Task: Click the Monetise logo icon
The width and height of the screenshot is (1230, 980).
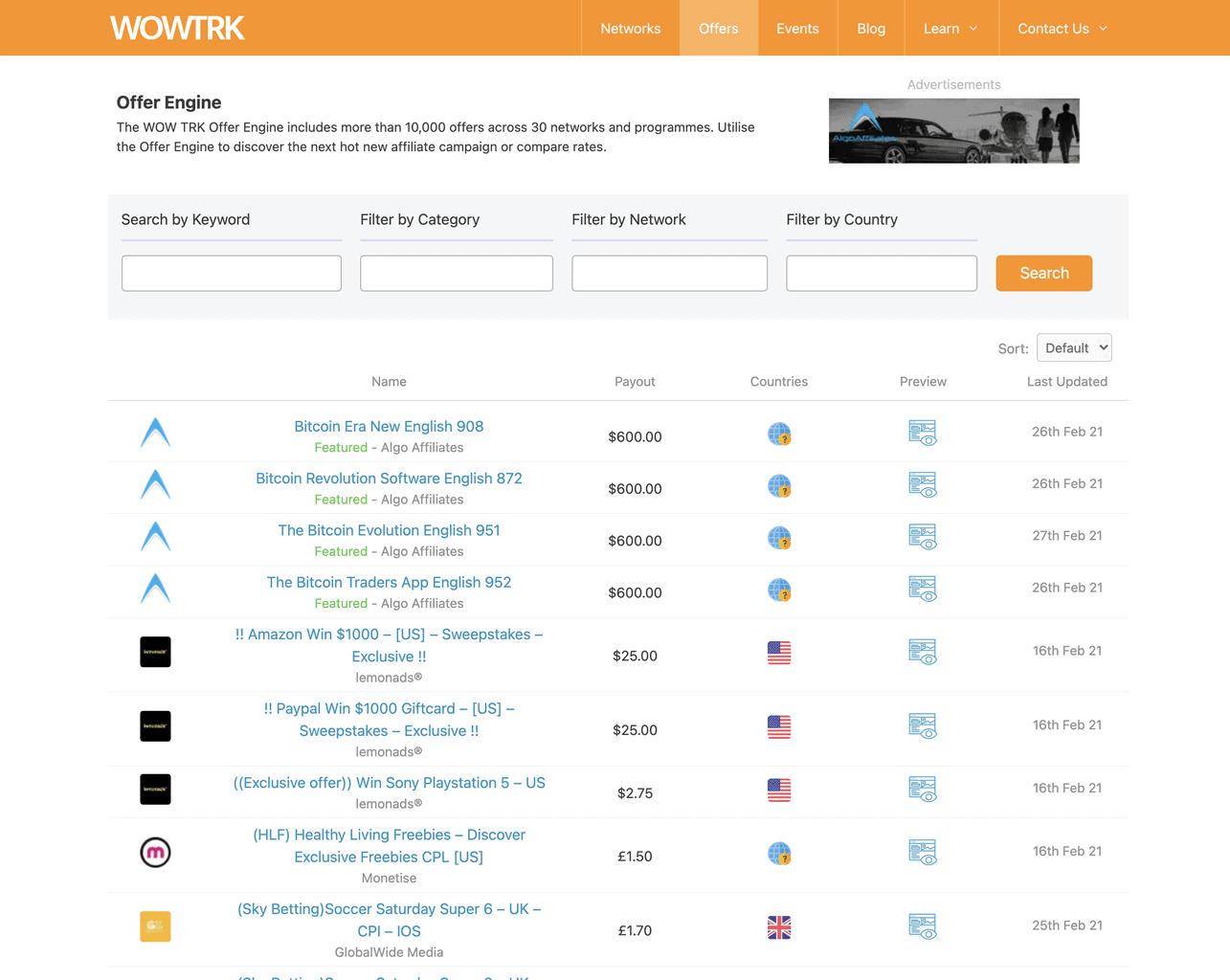Action: 155,852
